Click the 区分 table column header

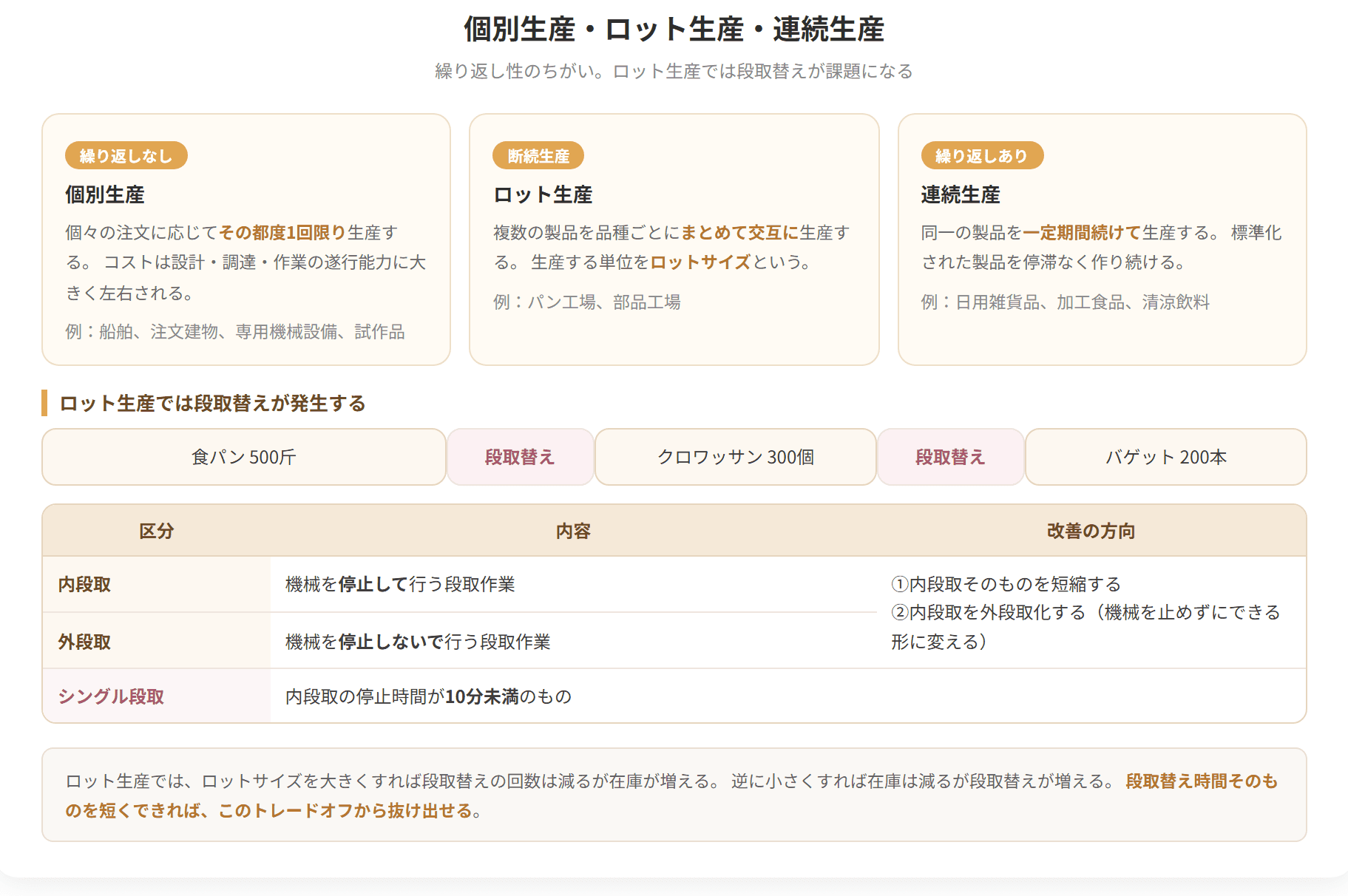click(157, 532)
